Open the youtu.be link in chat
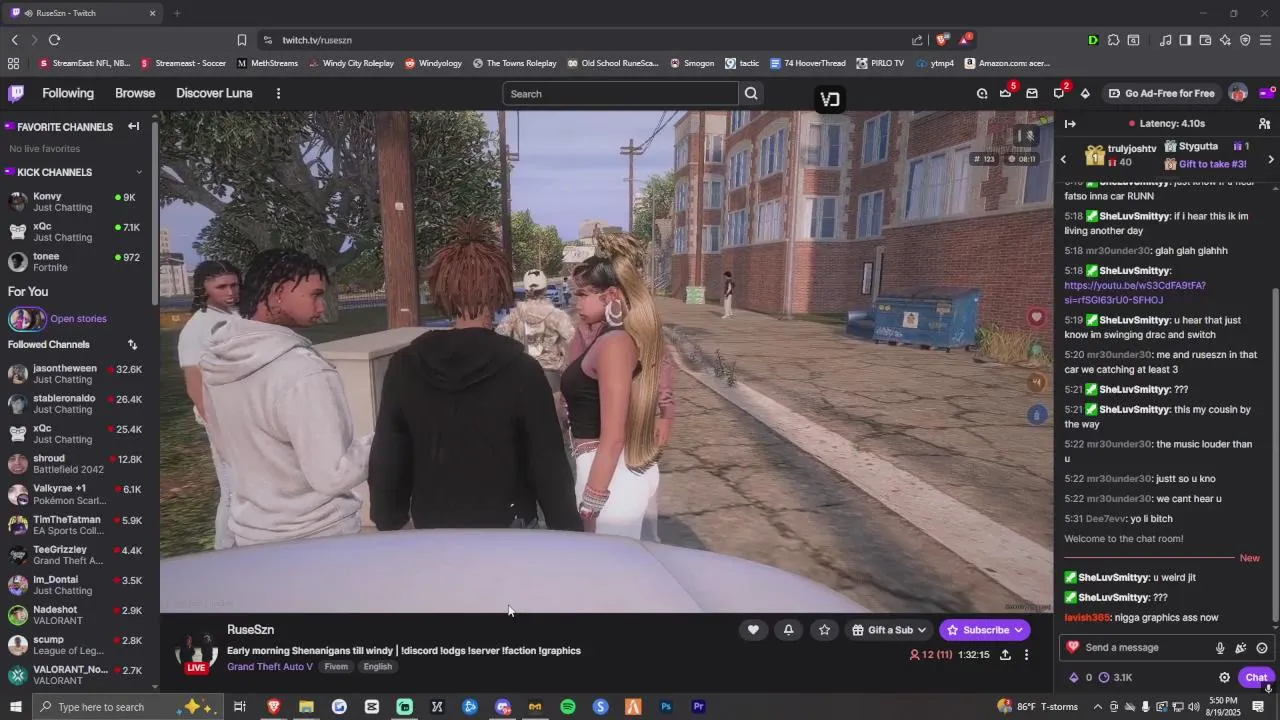Viewport: 1280px width, 720px height. pos(1135,293)
